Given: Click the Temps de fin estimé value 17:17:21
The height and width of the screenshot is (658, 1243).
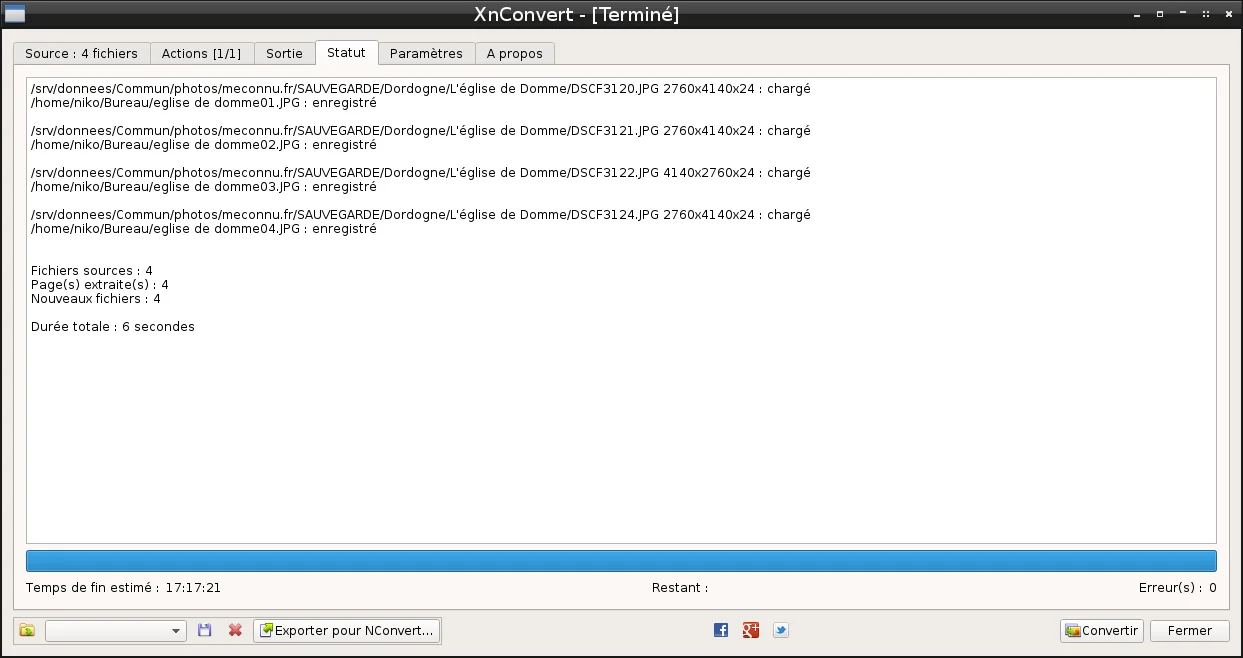Looking at the screenshot, I should 193,588.
